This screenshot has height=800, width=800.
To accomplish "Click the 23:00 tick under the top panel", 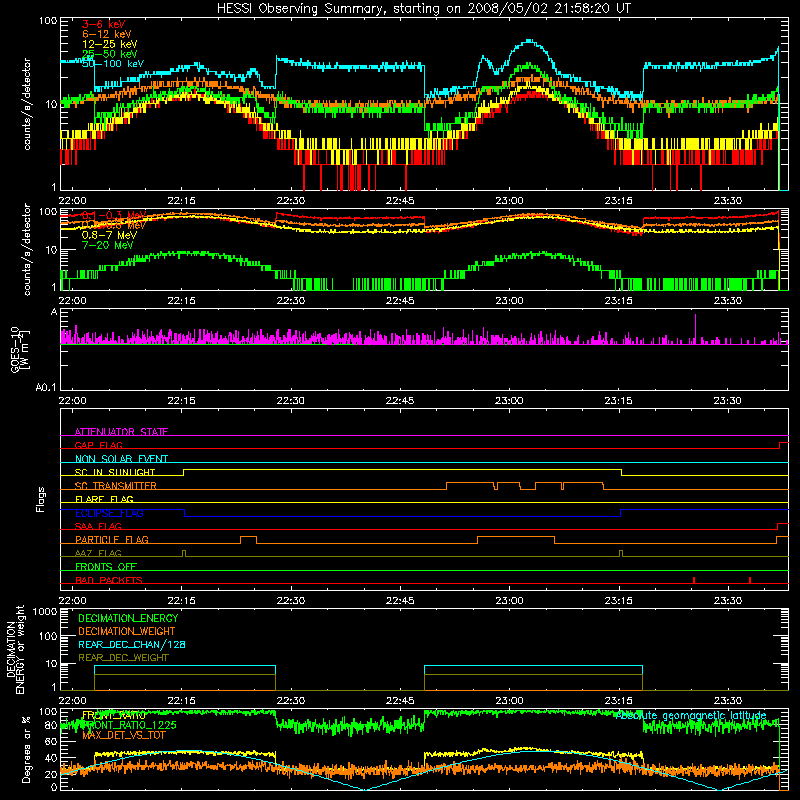I will coord(509,201).
